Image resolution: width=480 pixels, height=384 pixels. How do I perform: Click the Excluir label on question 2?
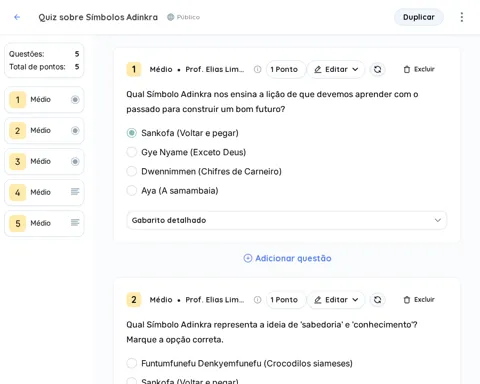click(x=424, y=300)
